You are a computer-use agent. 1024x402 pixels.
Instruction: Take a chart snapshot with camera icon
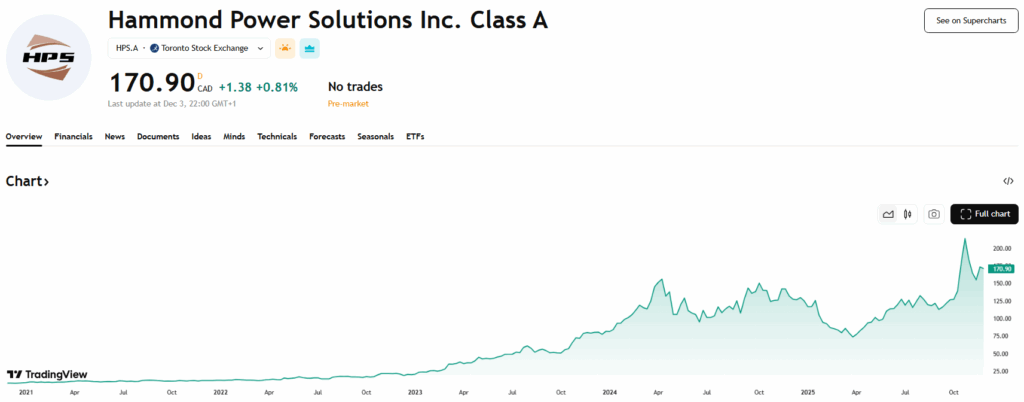[933, 214]
